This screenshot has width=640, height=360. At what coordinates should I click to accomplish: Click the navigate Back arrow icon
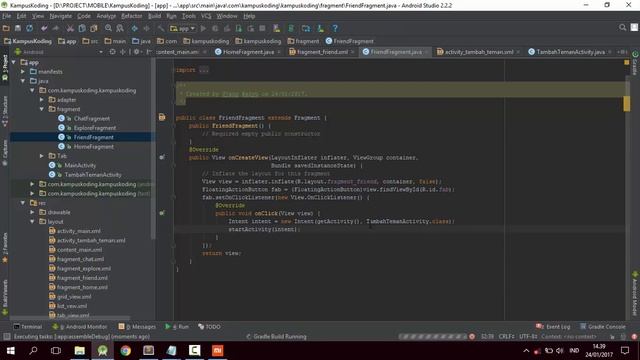(x=134, y=28)
